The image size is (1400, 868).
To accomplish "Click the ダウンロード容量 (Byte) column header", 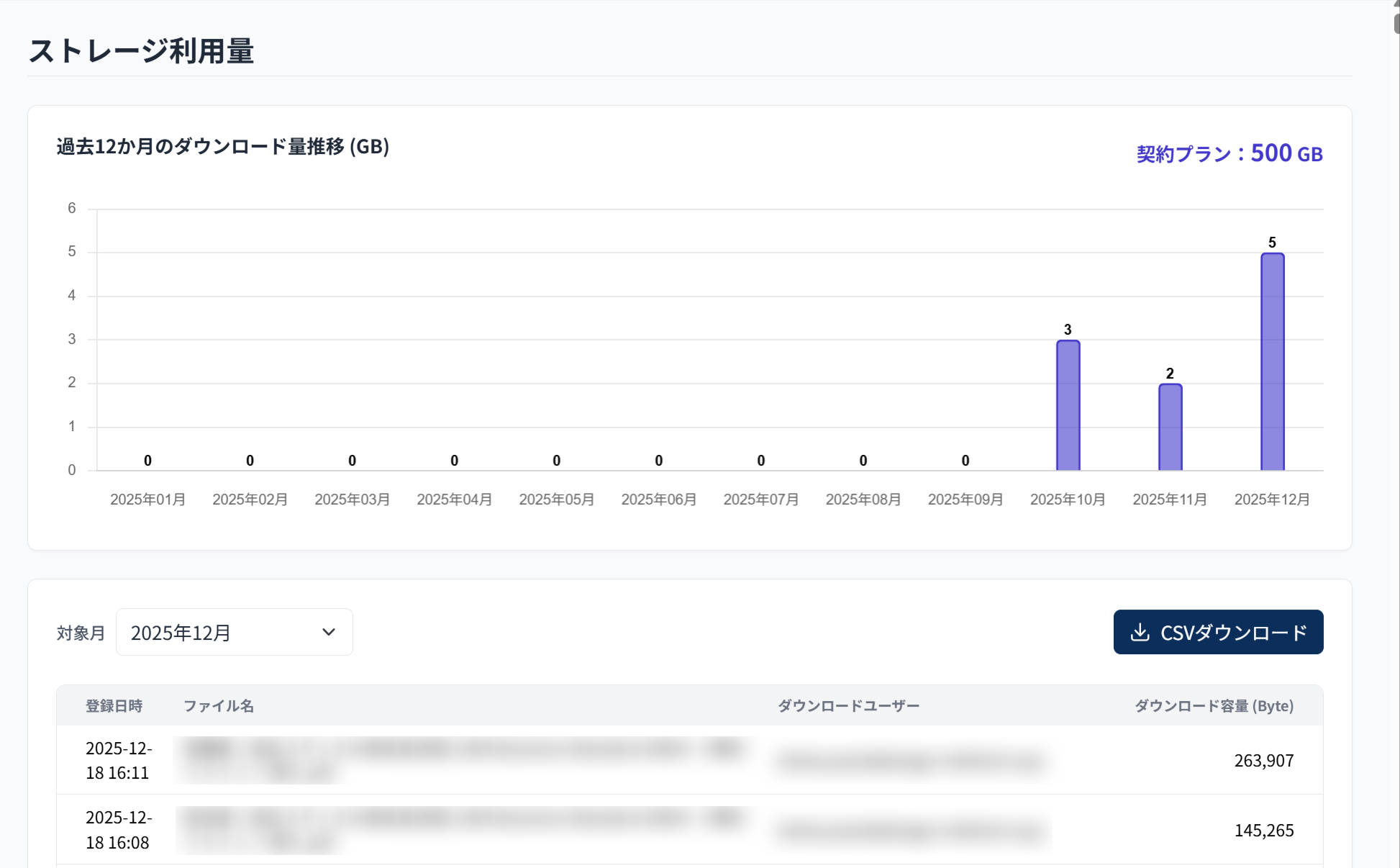I will tap(1214, 706).
